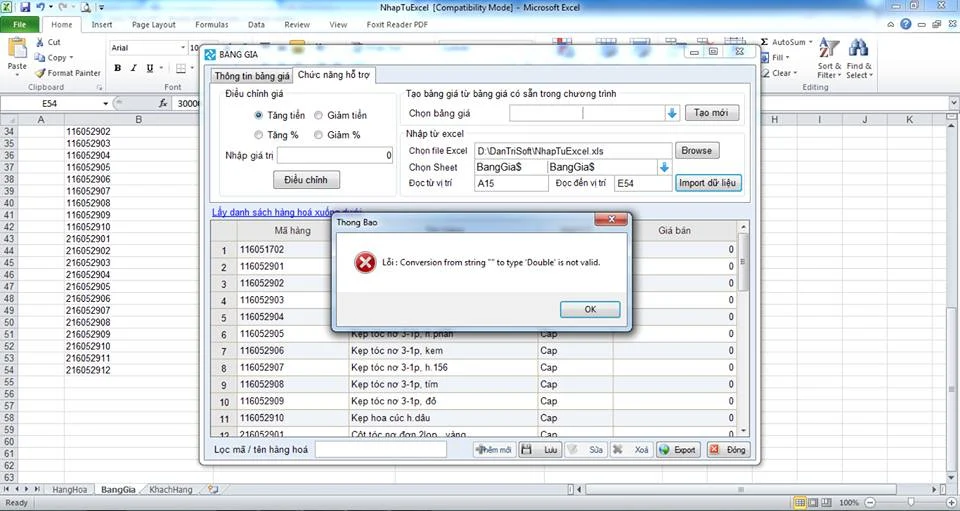Expand the Chọn bảng giá dropdown arrow
This screenshot has height=511, width=960.
[x=672, y=113]
